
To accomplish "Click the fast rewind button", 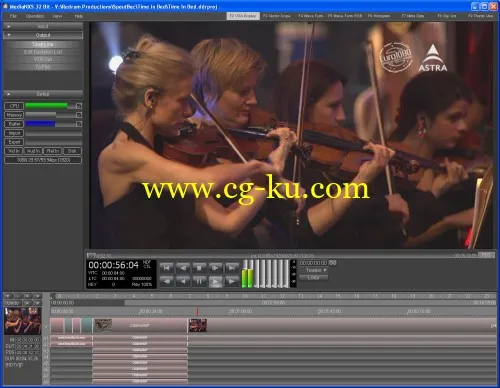I will tap(166, 282).
